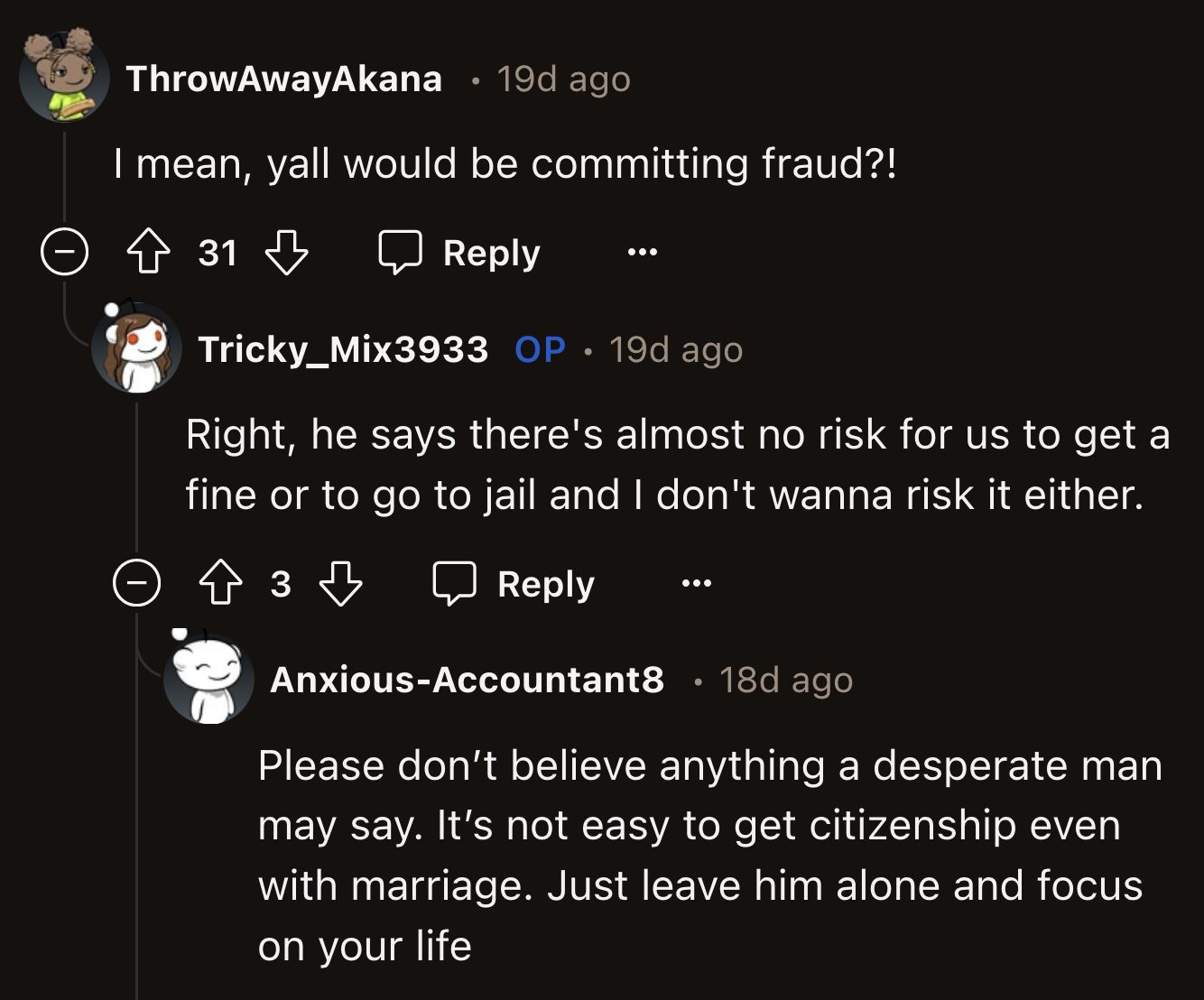Toggle downvote on the 3-point reply
The width and height of the screenshot is (1204, 1000).
tap(342, 586)
